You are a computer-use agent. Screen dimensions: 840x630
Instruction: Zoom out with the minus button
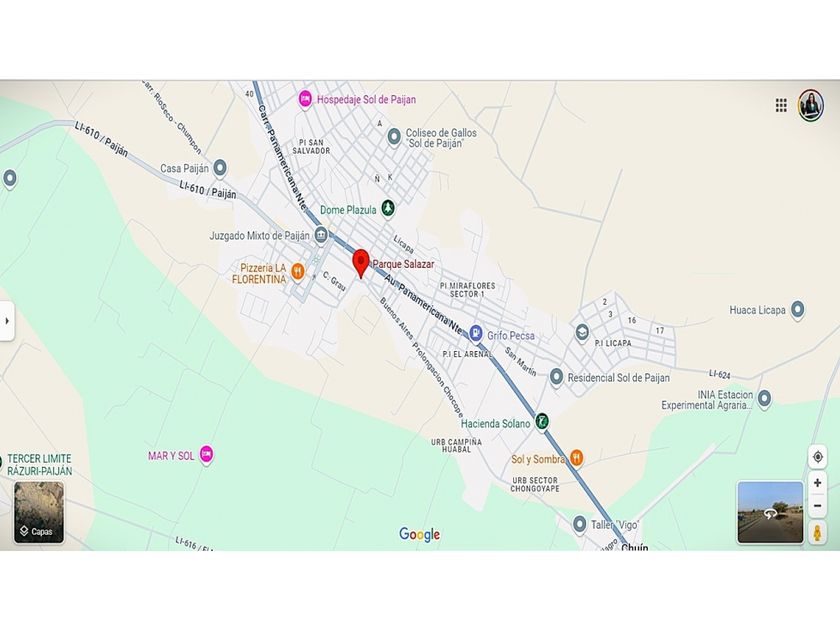tap(818, 506)
